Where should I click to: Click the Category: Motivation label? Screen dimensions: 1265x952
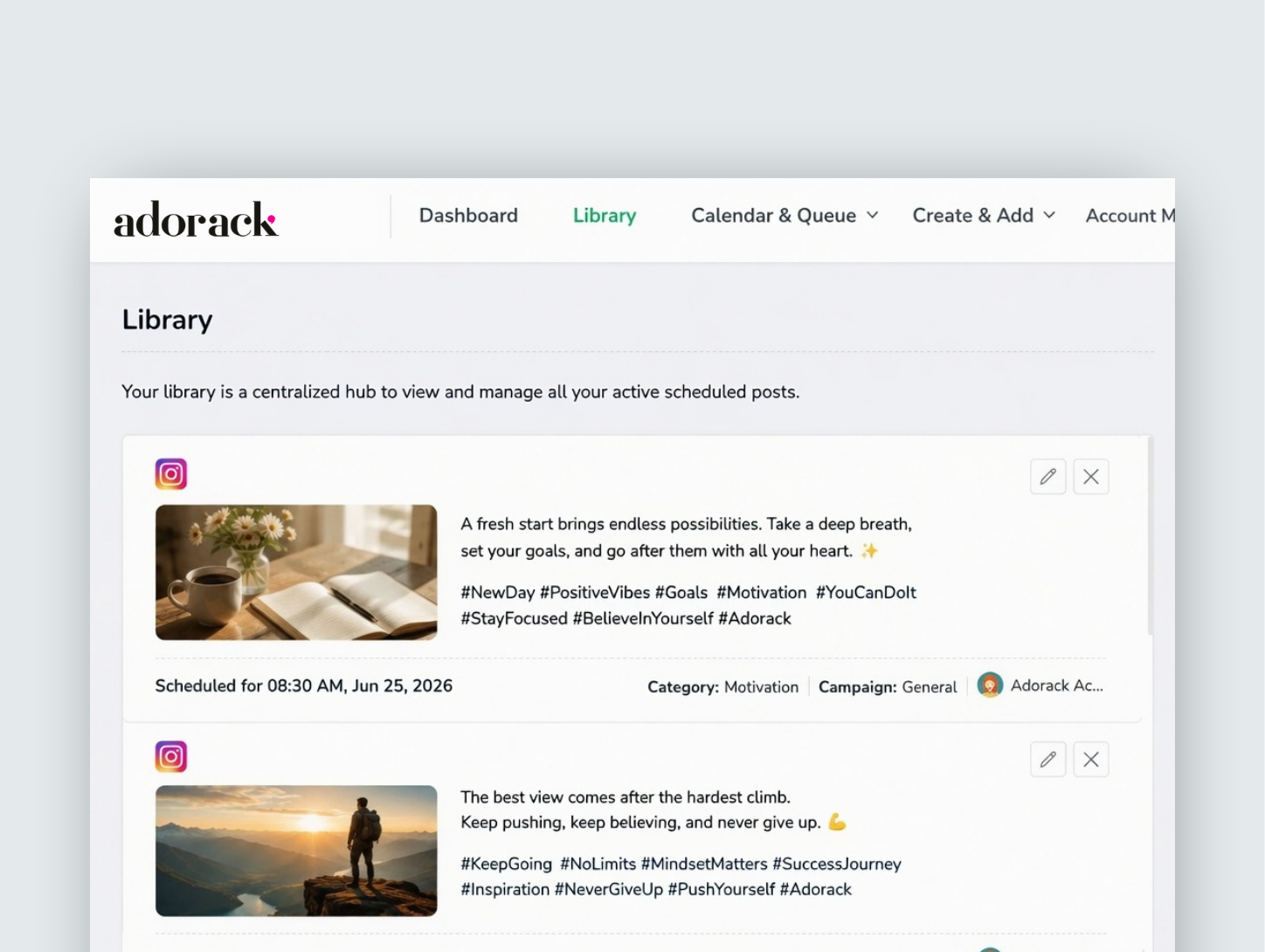[x=722, y=687]
